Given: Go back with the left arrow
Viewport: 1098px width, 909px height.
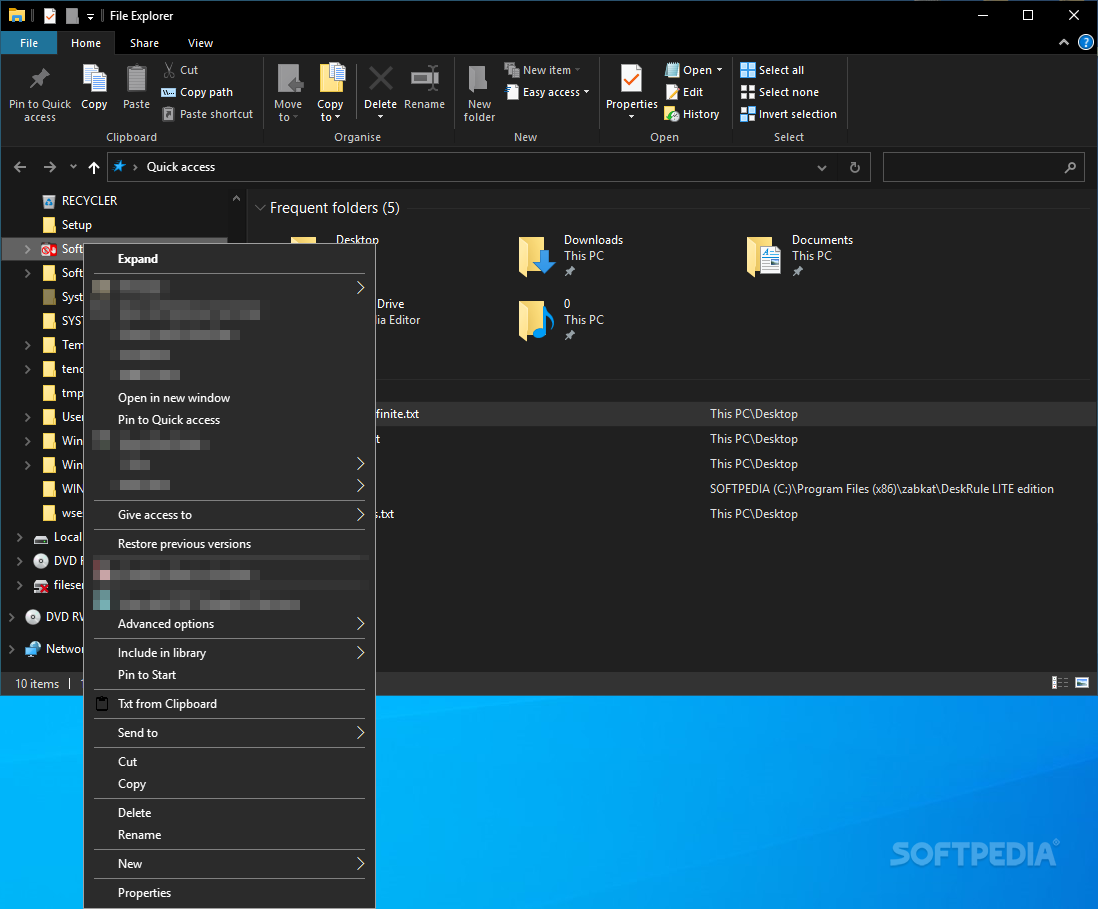Looking at the screenshot, I should tap(20, 167).
